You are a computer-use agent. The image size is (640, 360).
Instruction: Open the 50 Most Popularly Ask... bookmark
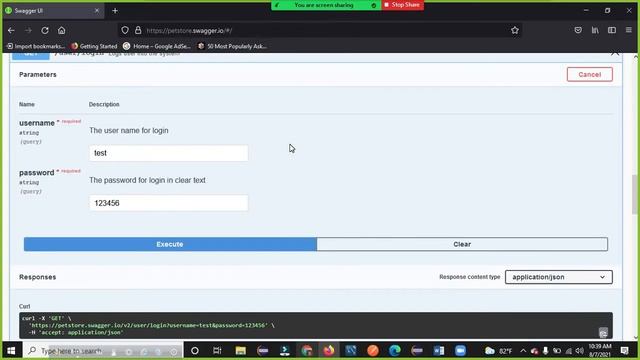click(x=232, y=46)
